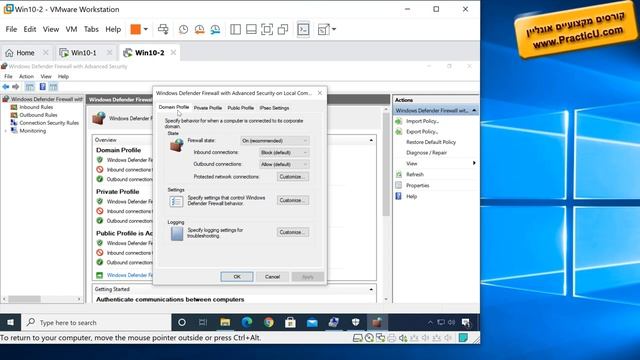Click the MMC help toolbar icon
This screenshot has height=360, width=640.
point(42,87)
